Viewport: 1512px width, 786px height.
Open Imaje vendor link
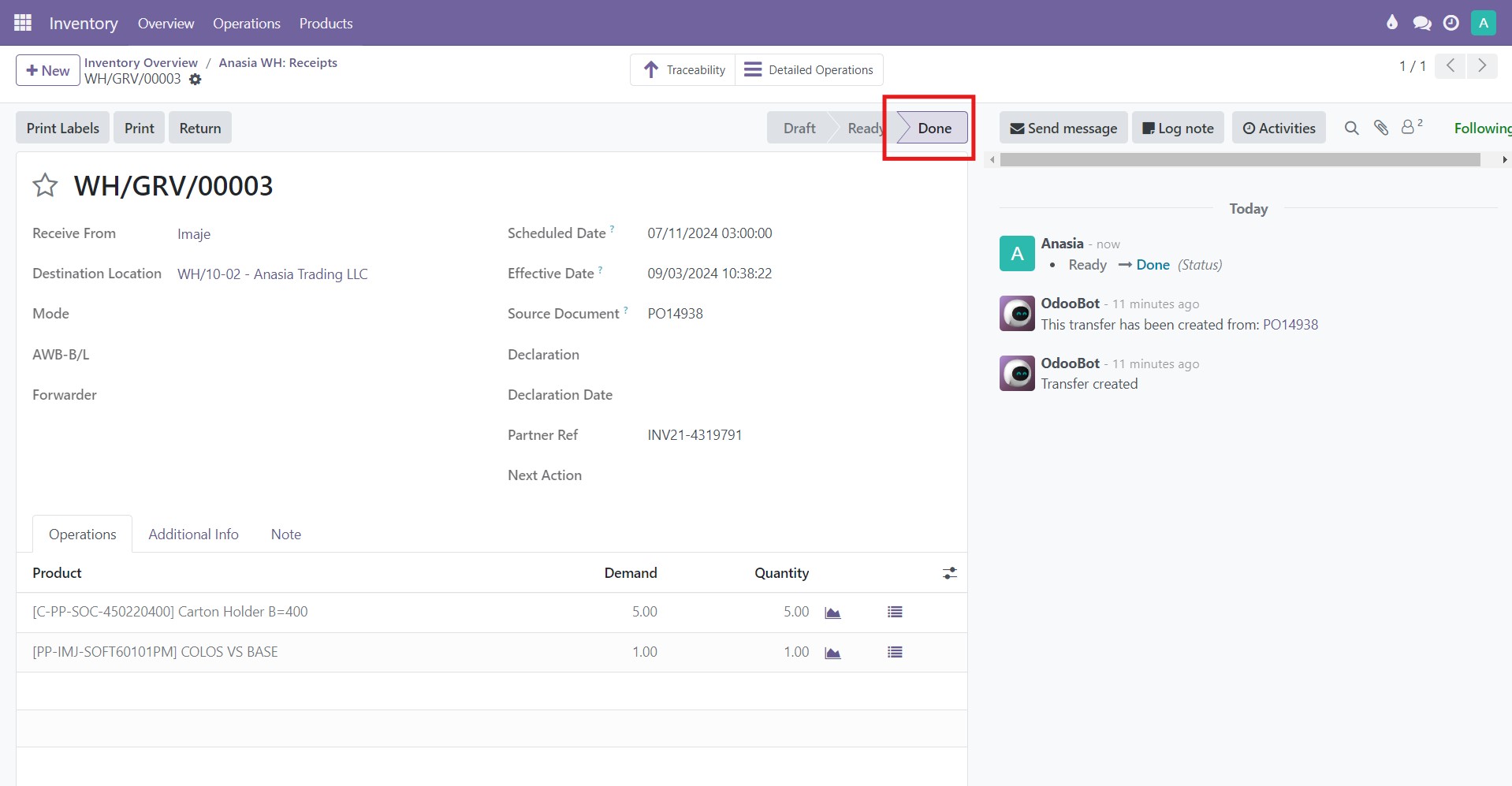(x=194, y=234)
